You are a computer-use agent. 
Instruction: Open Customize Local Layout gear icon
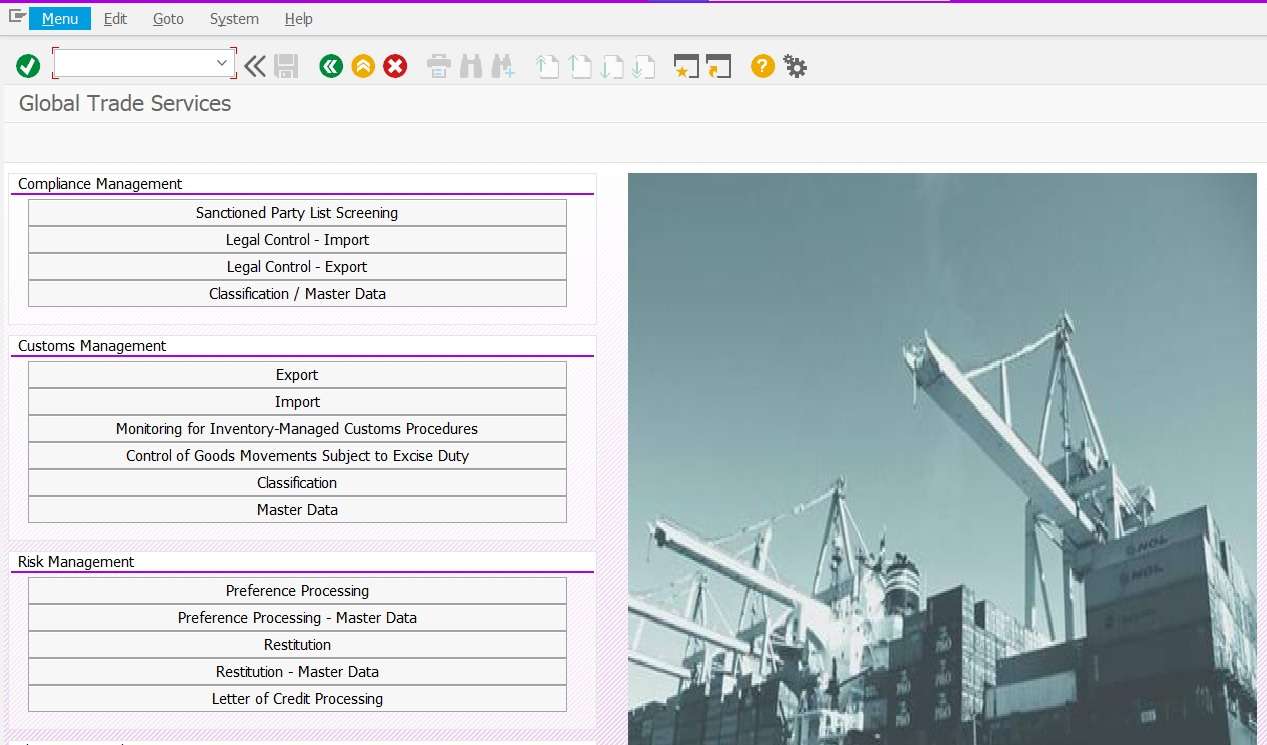point(795,67)
